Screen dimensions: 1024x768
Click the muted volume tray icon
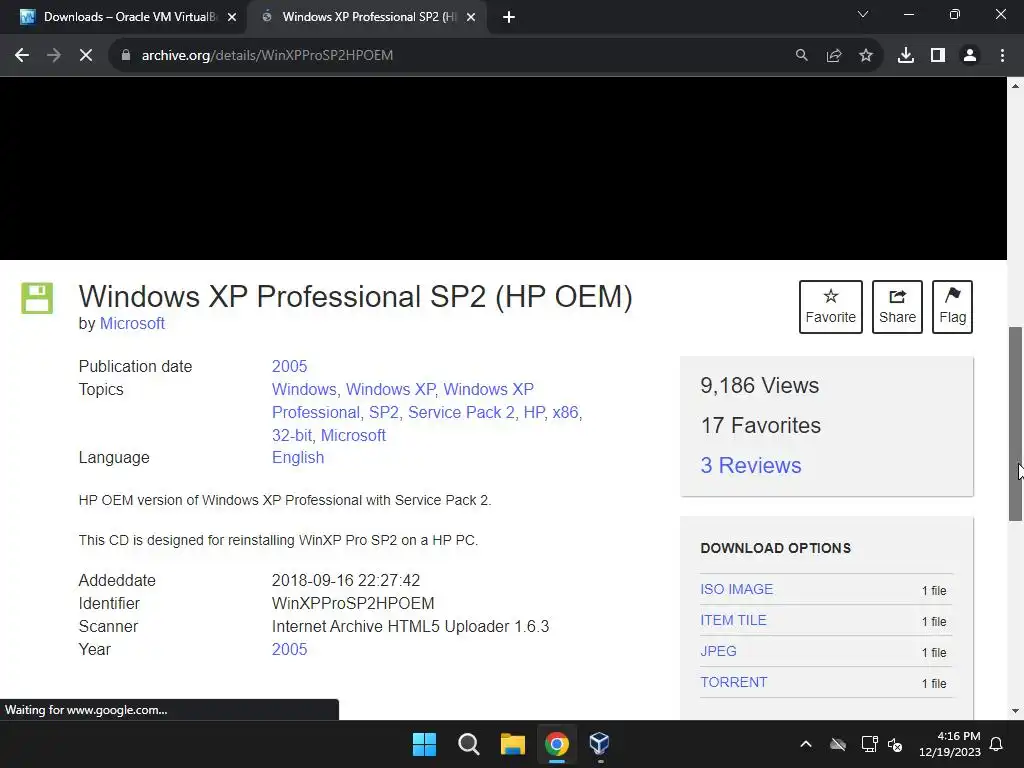[895, 744]
